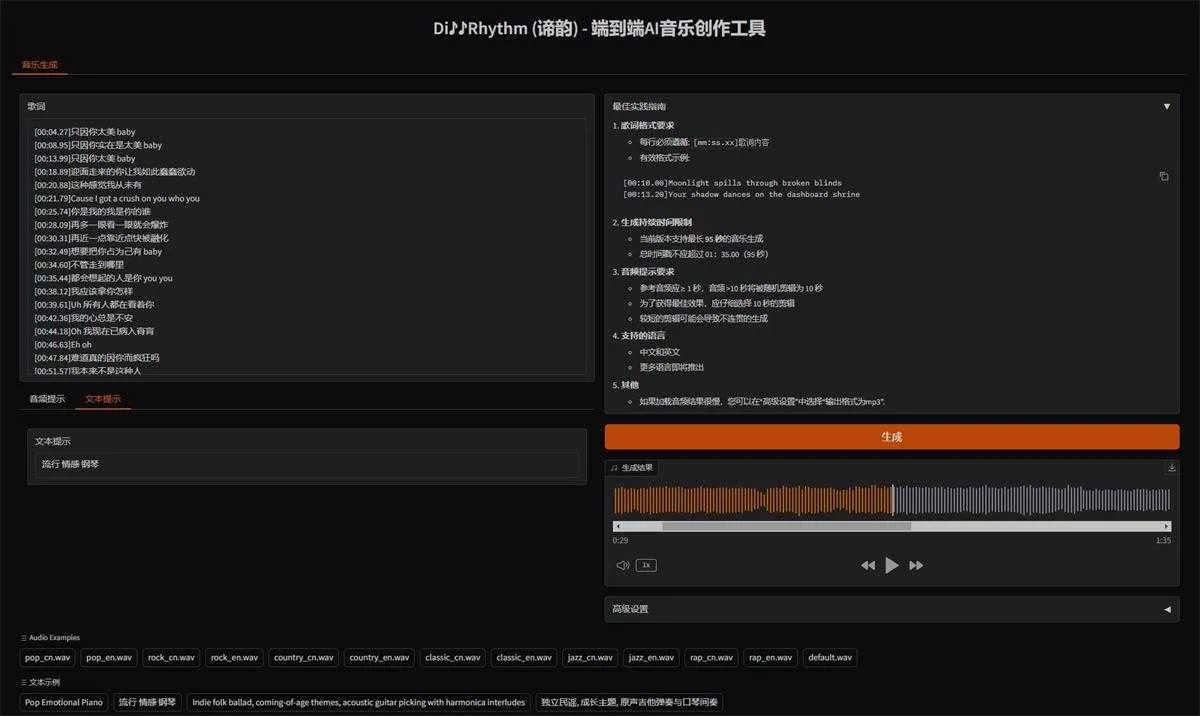The width and height of the screenshot is (1200, 716).
Task: Open the music generation tab
Action: (40, 65)
